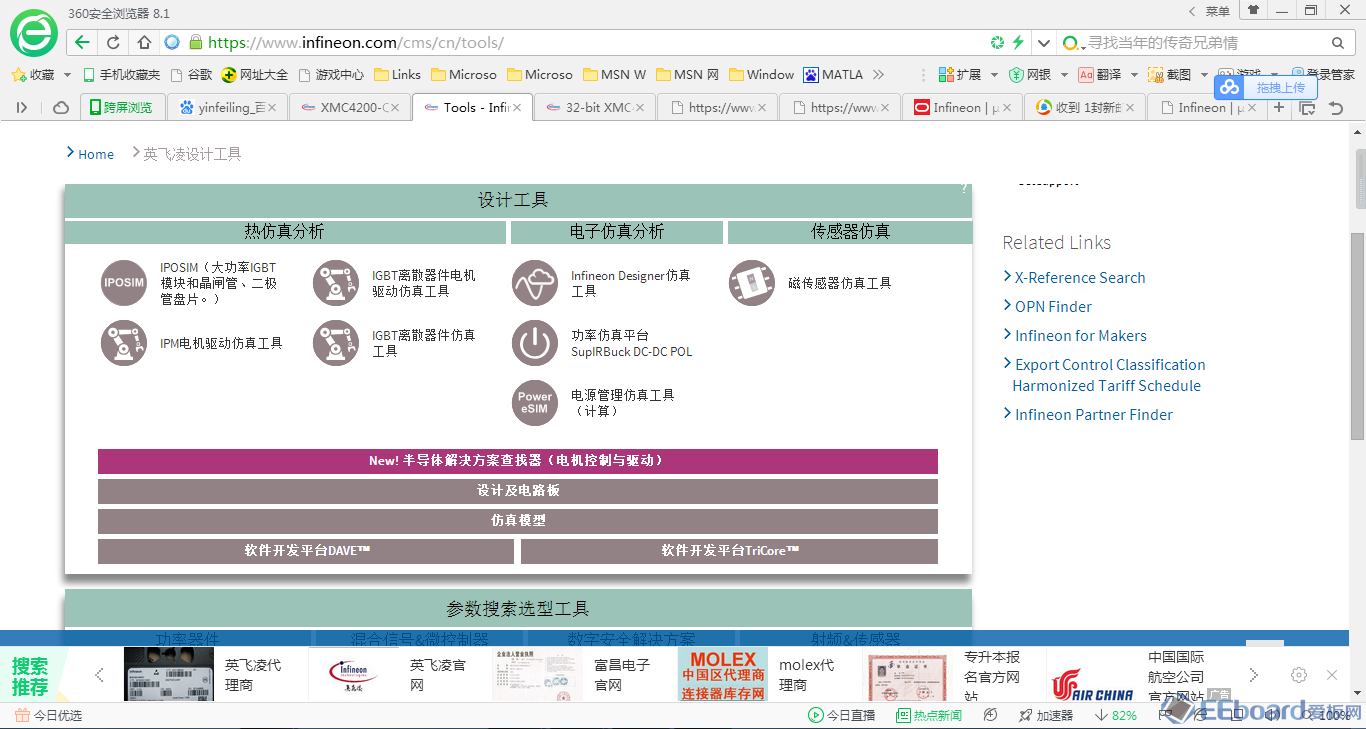Image resolution: width=1366 pixels, height=729 pixels.
Task: Open 今日直播 in the status bar
Action: point(842,715)
